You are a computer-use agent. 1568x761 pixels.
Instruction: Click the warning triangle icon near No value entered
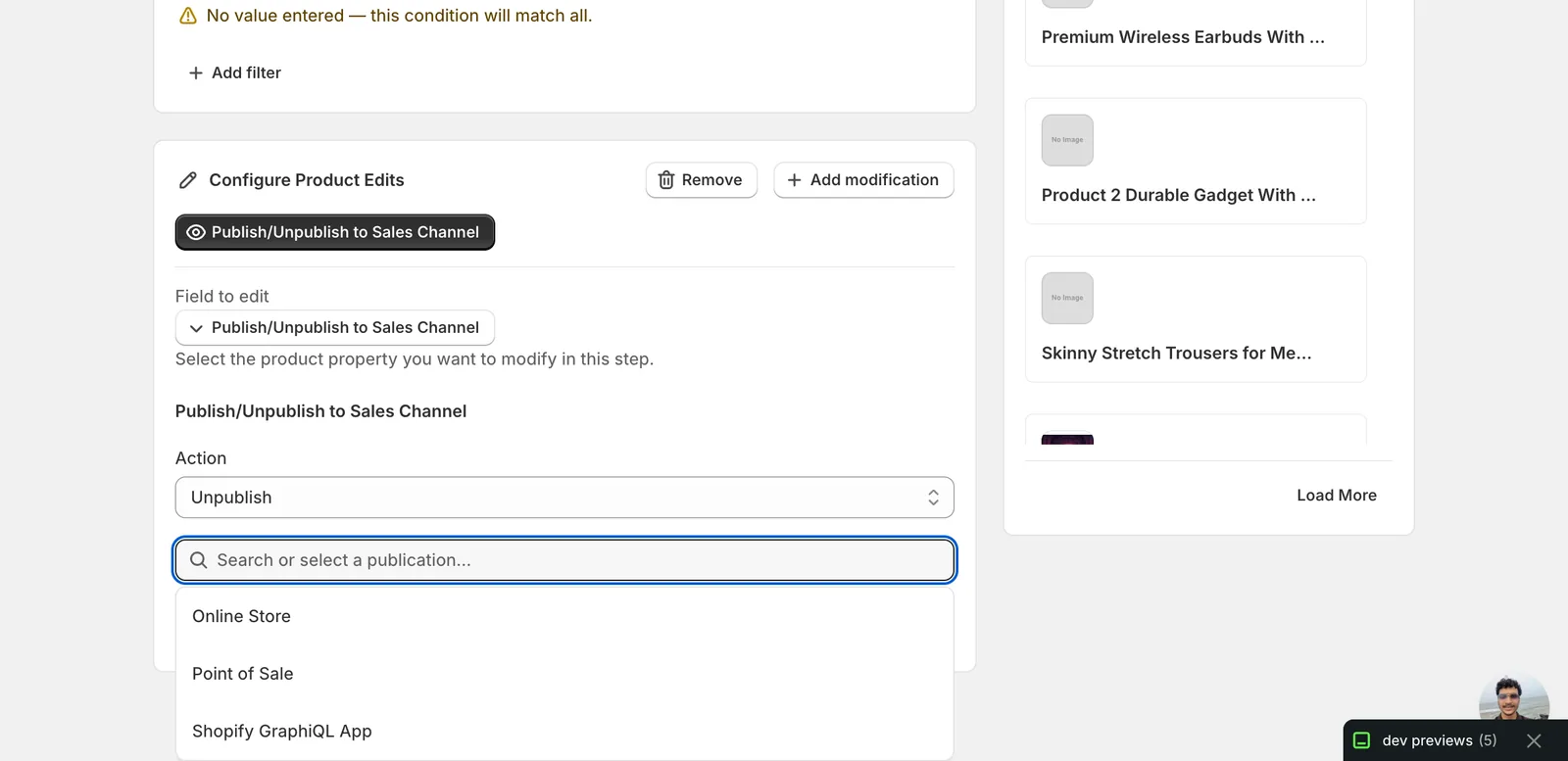click(x=188, y=16)
